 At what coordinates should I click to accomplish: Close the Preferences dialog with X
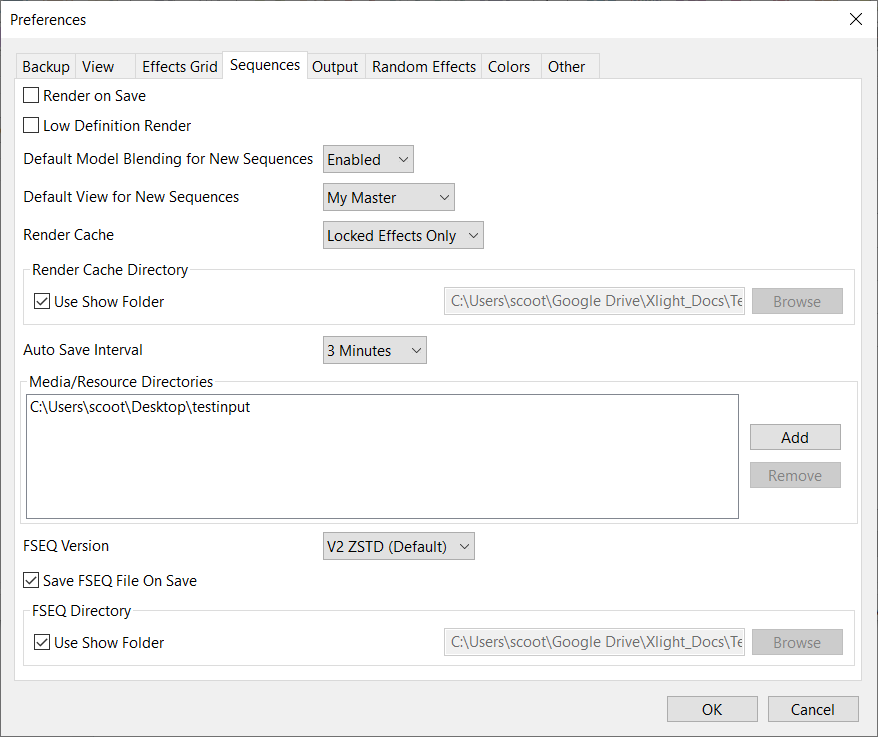click(x=856, y=20)
